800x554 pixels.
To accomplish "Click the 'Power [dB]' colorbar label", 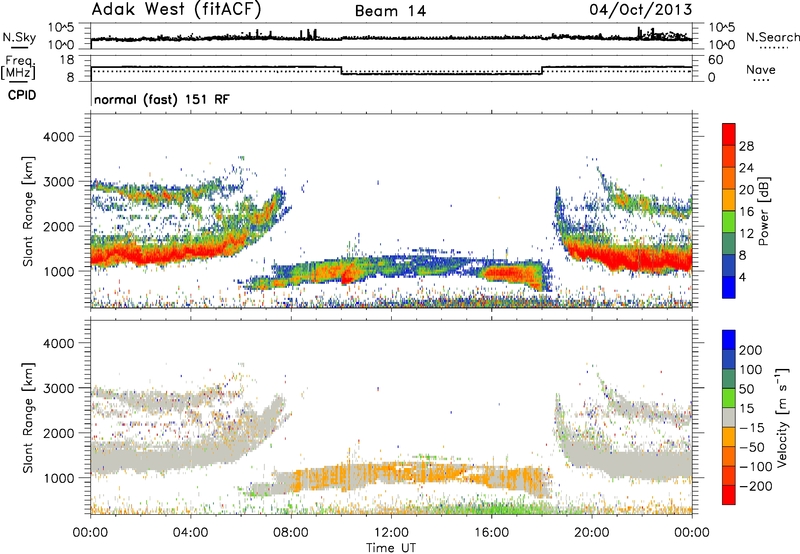I will 763,211.
